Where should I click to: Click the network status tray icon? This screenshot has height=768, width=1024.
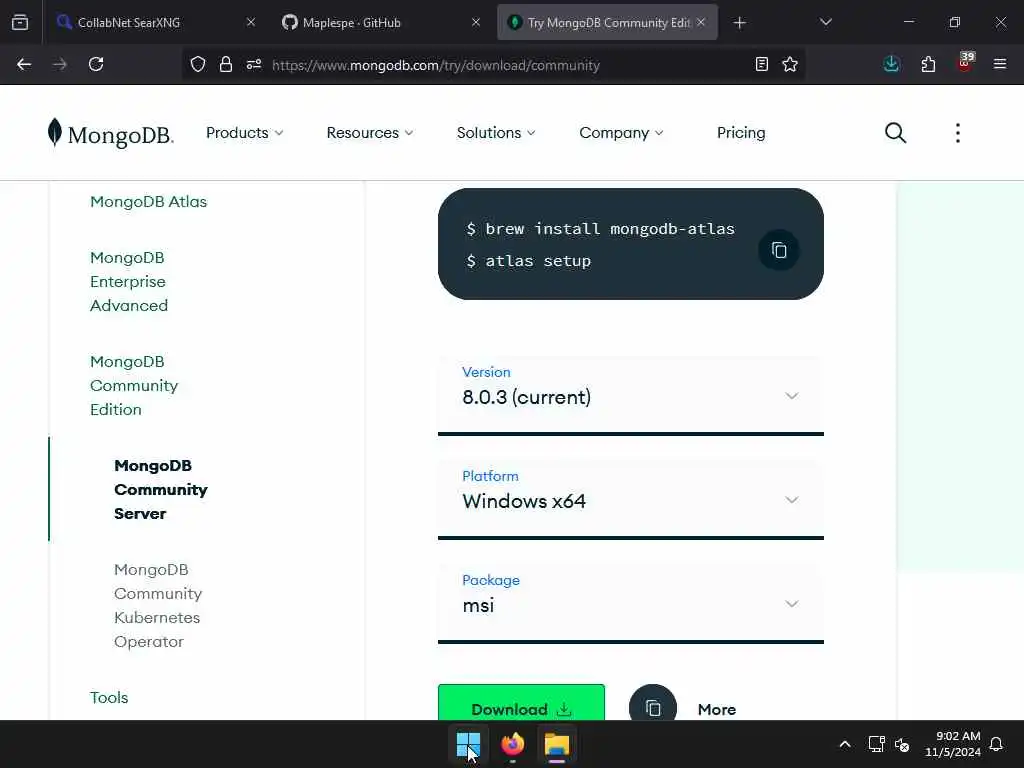(x=876, y=744)
